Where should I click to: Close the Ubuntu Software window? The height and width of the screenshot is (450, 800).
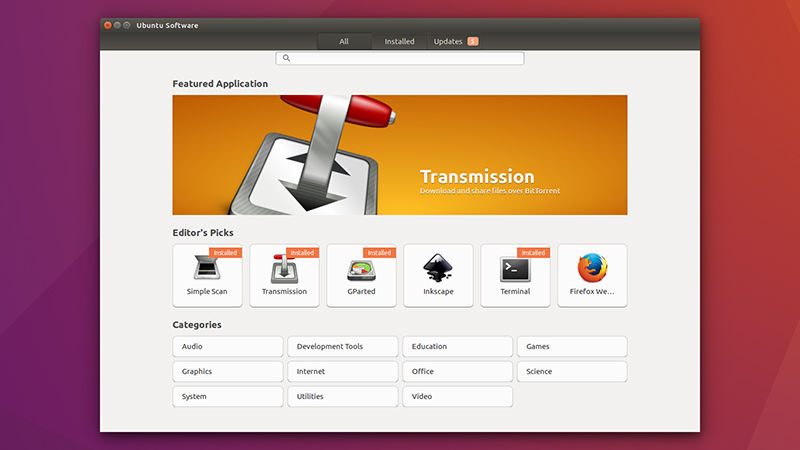[107, 24]
